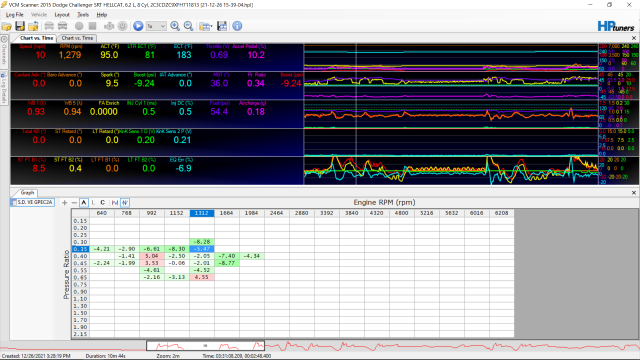Image resolution: width=640 pixels, height=360 pixels.
Task: Open the Log File menu
Action: pyautogui.click(x=14, y=15)
